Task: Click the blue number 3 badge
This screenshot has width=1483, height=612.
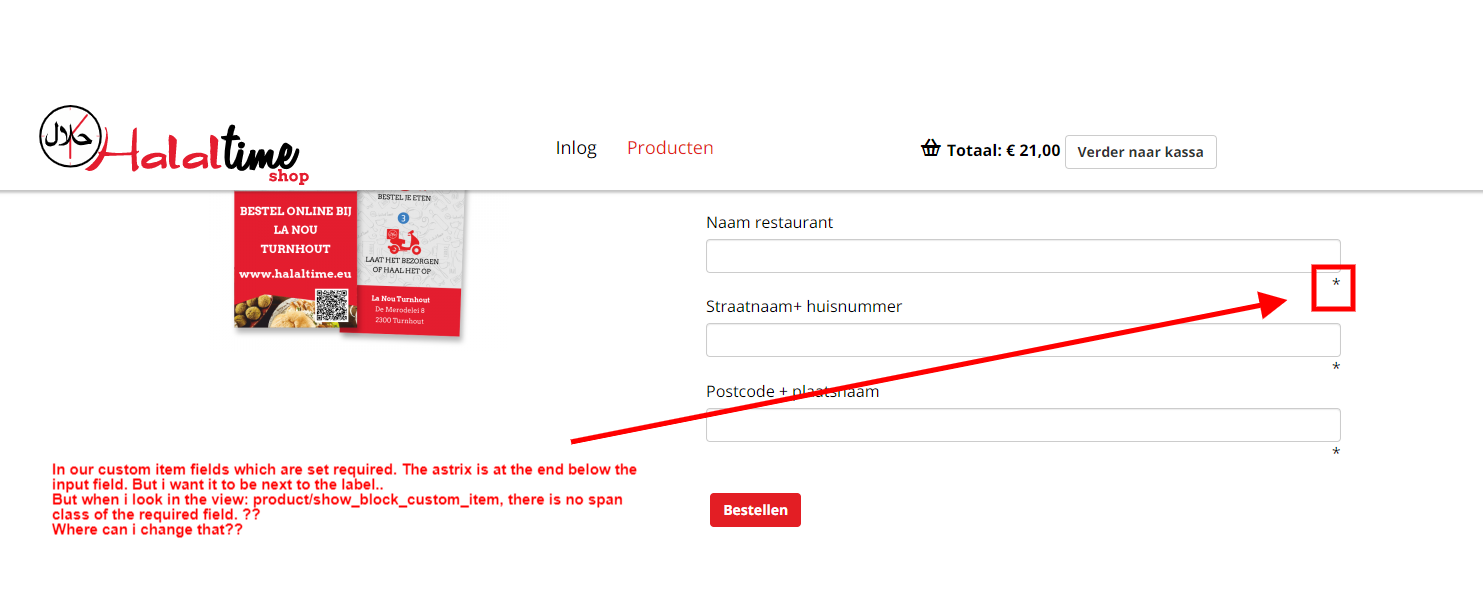Action: 403,217
